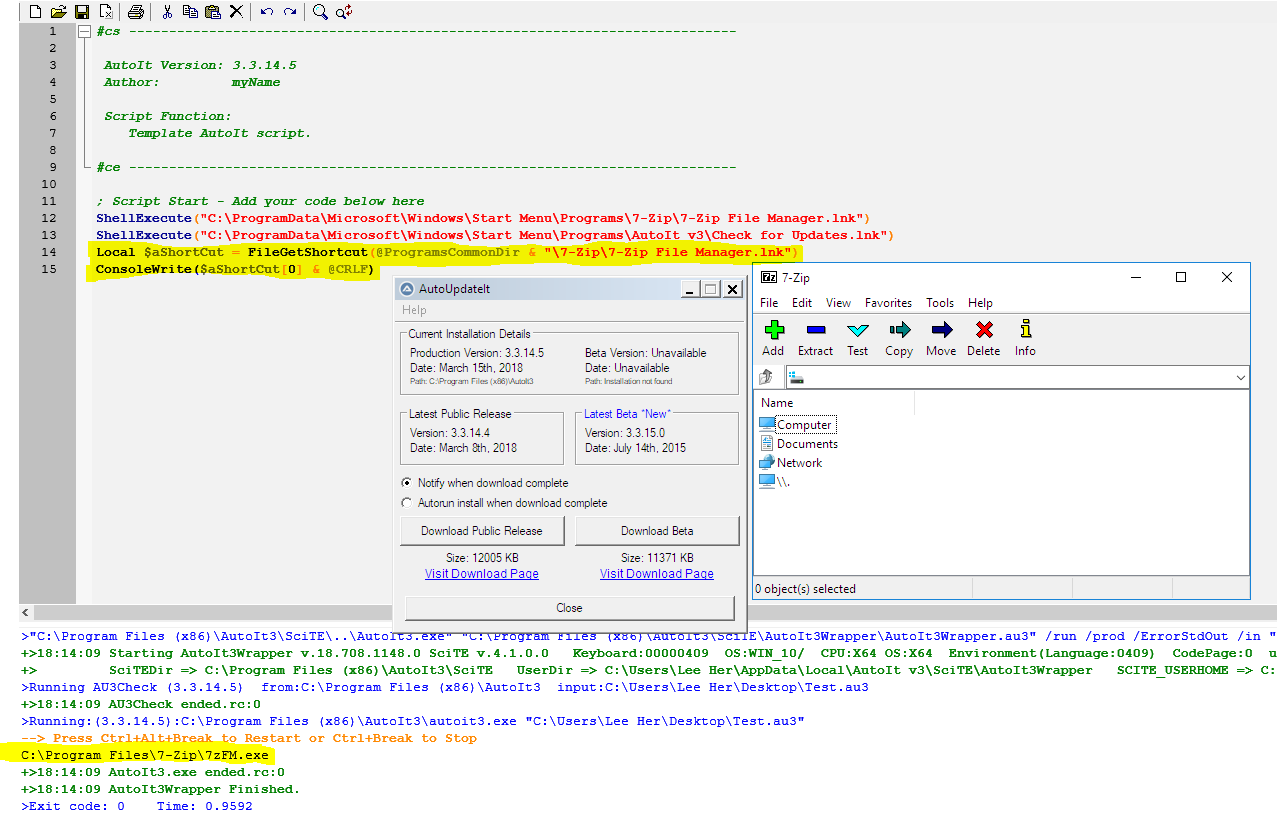Click the Close button in AutoUpdateIt
The image size is (1277, 826).
pos(569,608)
